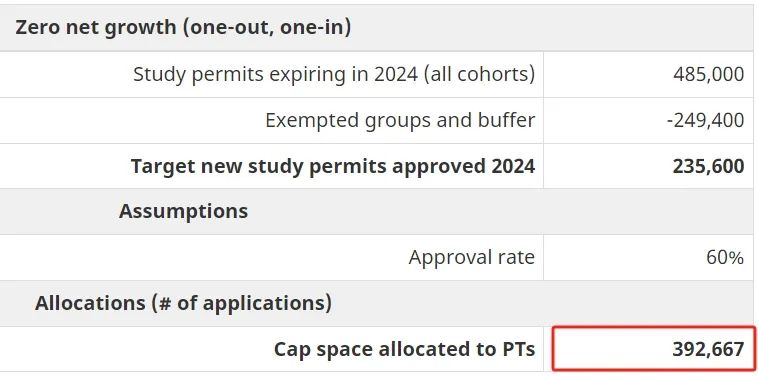Click the 'Allocations (# of applications)' header
Screen dimensions: 758x376
(183, 303)
